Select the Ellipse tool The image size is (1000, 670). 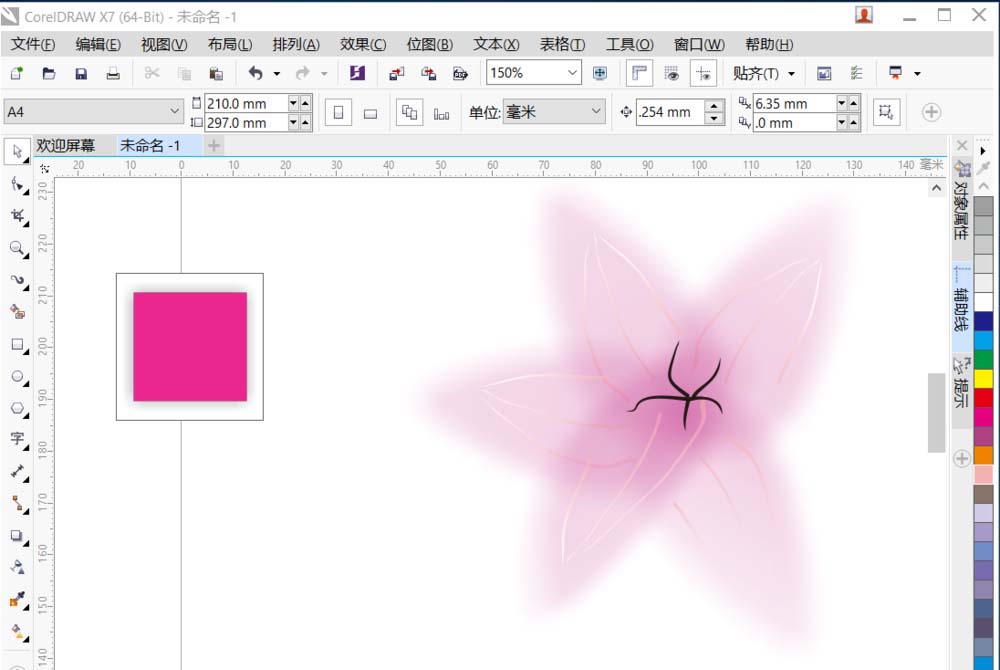pos(17,376)
